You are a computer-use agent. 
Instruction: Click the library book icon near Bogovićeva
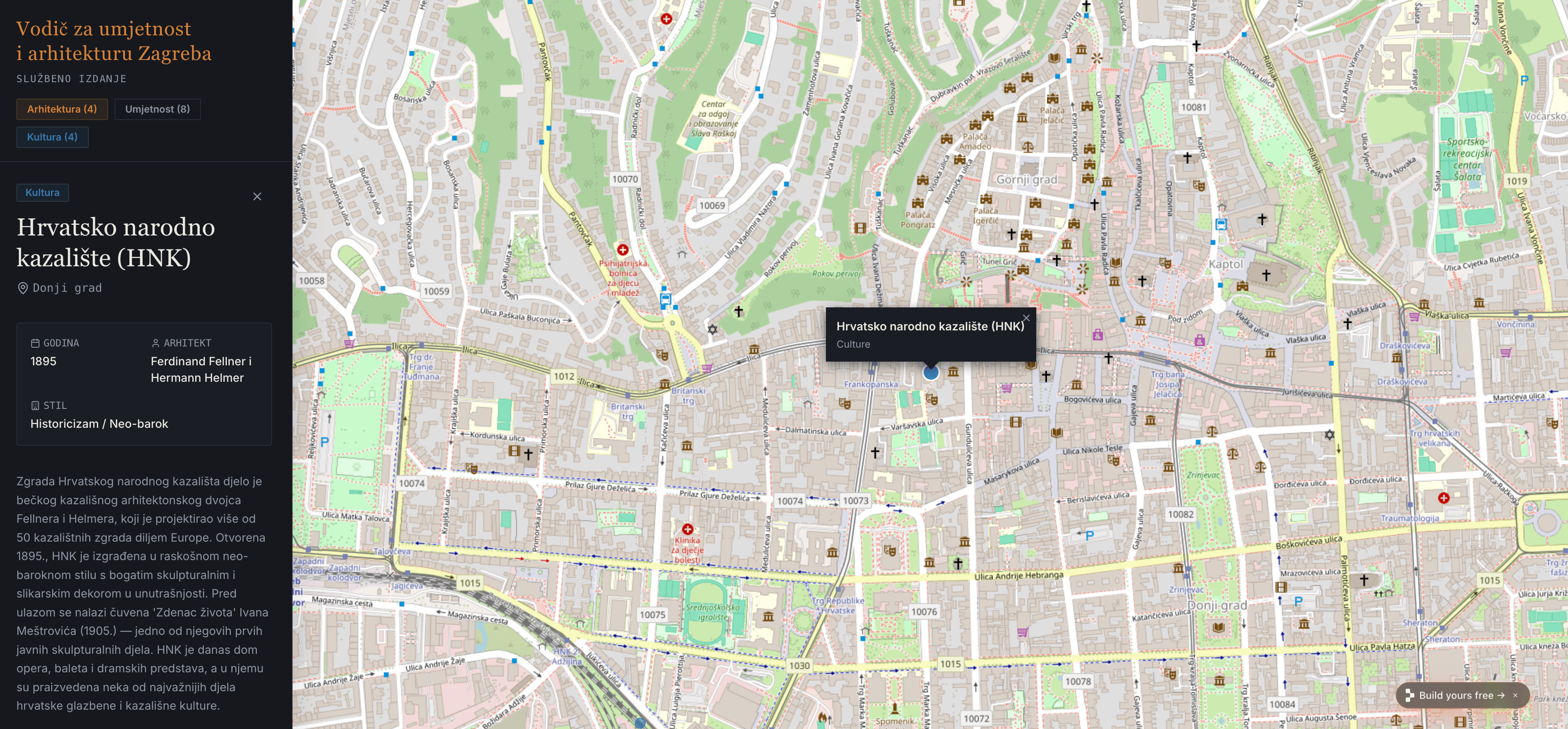point(1057,433)
